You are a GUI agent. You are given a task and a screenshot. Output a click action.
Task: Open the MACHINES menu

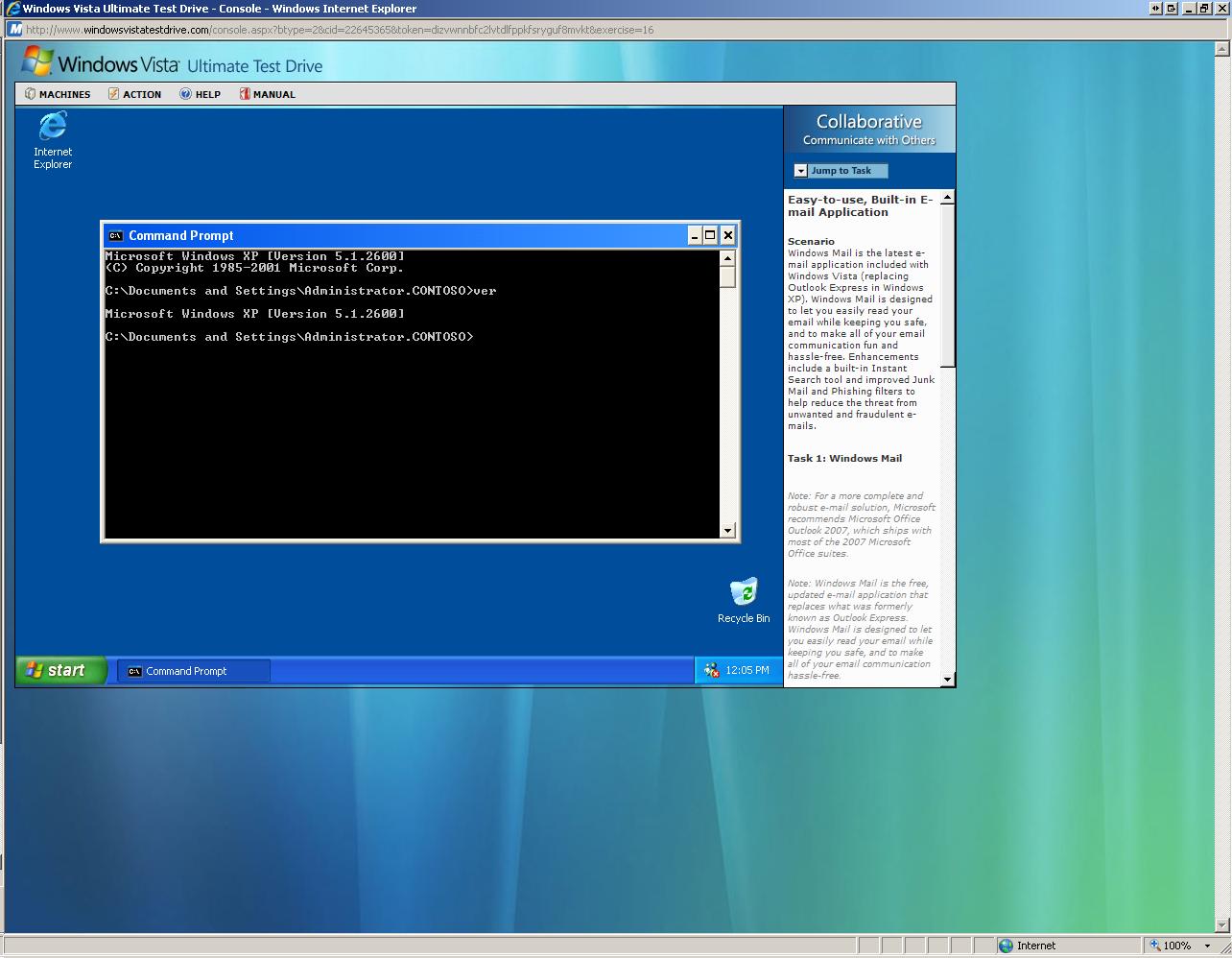[58, 94]
